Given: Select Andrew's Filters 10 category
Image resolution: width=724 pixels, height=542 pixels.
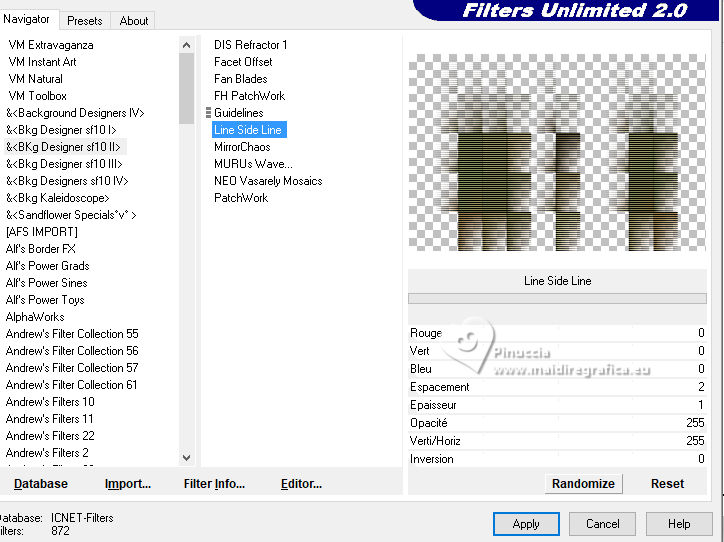Looking at the screenshot, I should click(x=50, y=402).
